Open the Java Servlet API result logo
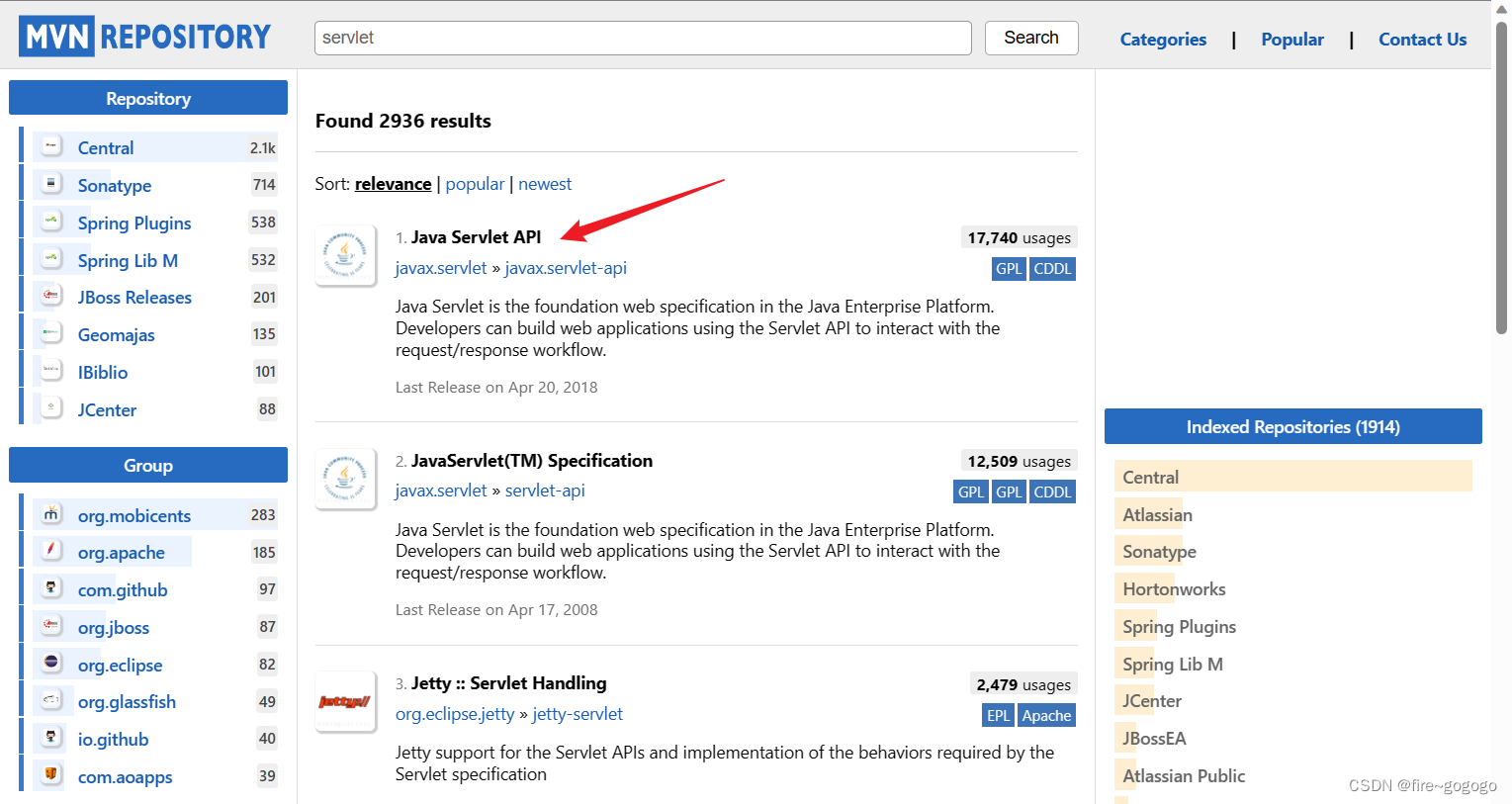The width and height of the screenshot is (1512, 804). (345, 256)
